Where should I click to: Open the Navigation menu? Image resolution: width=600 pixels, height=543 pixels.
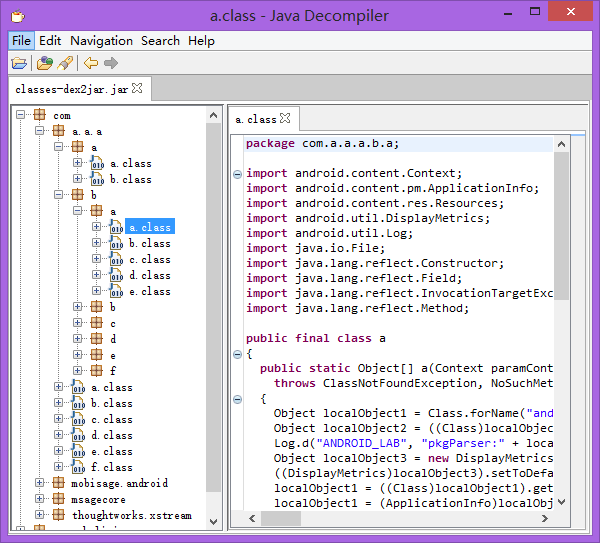[x=101, y=41]
